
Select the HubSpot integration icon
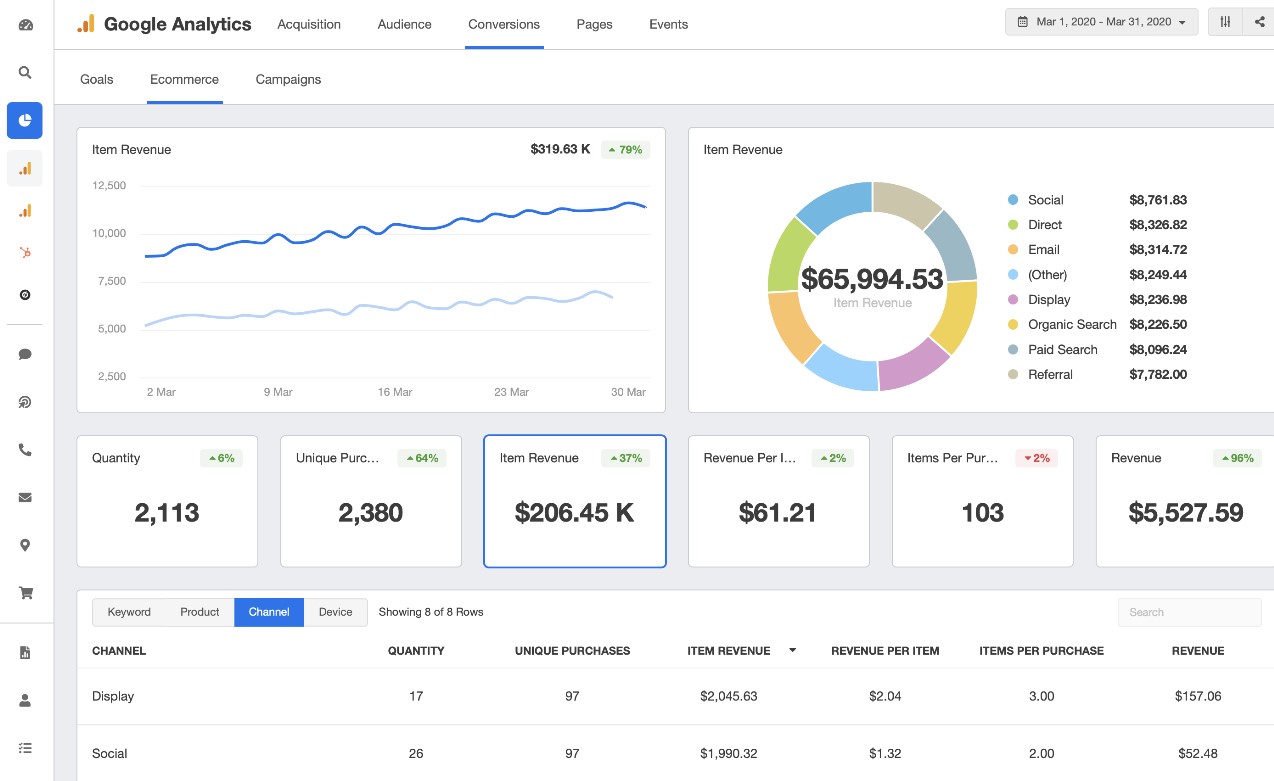(25, 253)
